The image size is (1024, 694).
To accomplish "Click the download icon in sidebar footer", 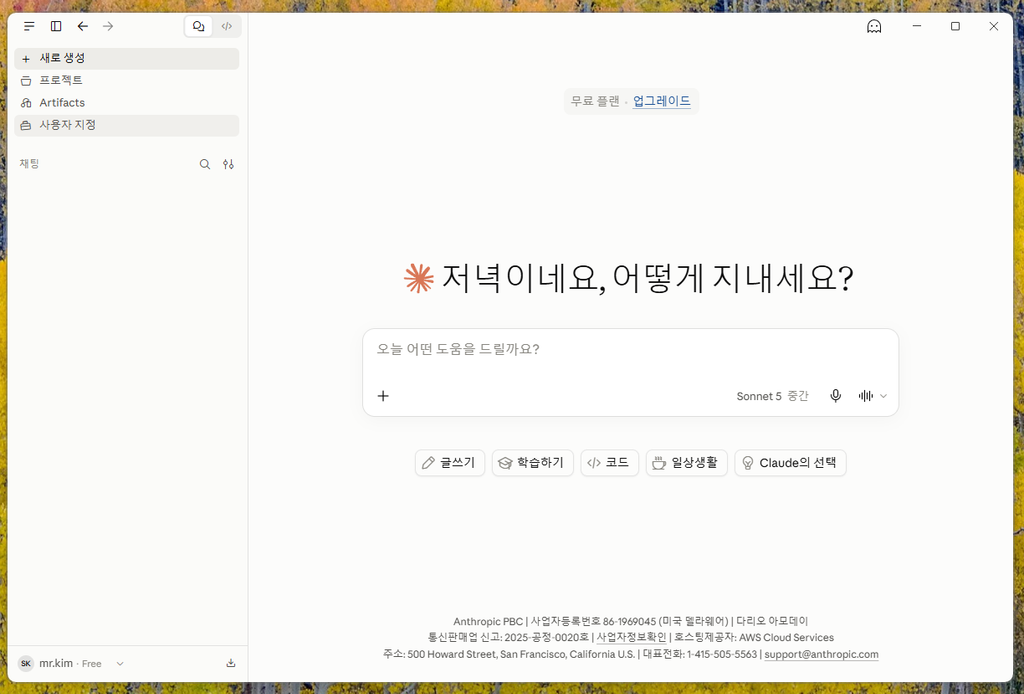I will [x=231, y=663].
